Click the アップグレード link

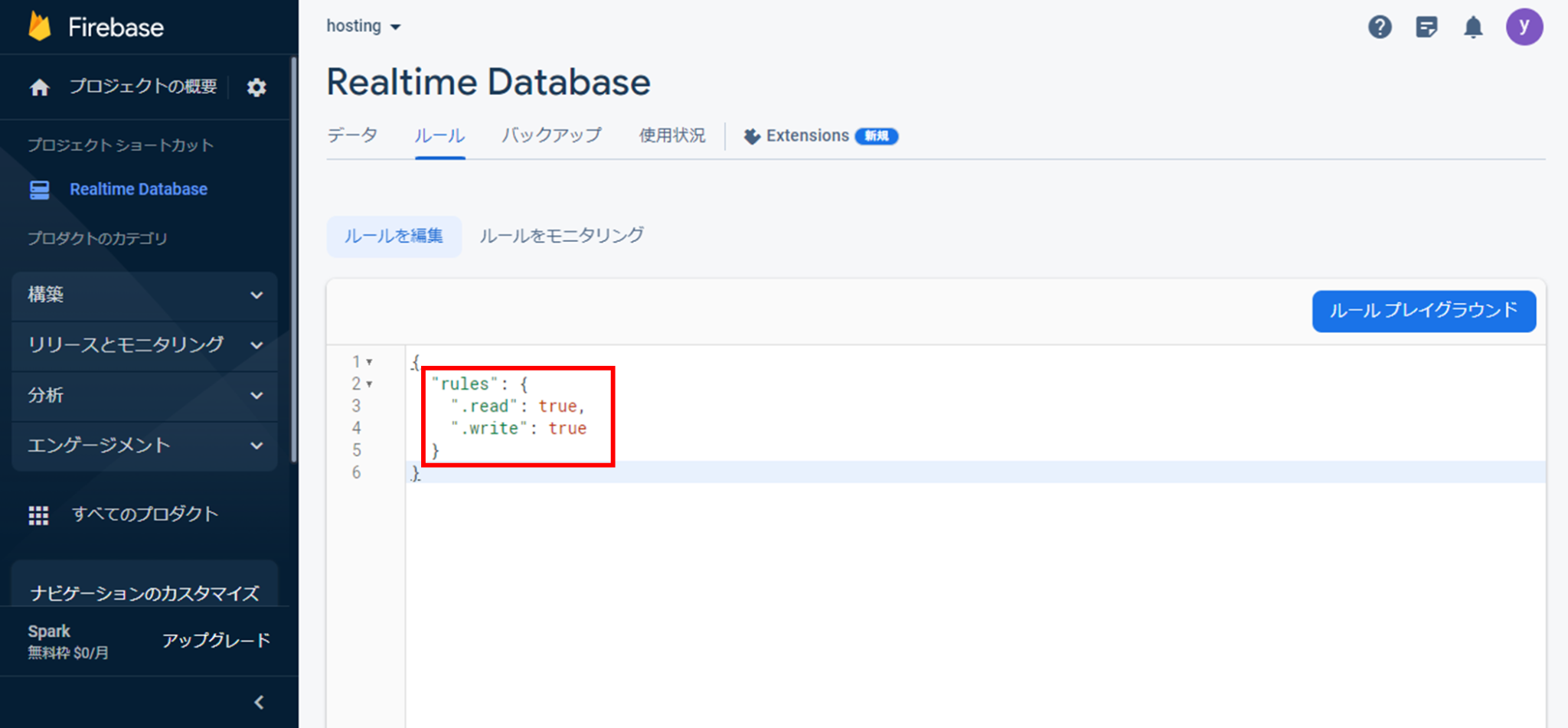217,641
